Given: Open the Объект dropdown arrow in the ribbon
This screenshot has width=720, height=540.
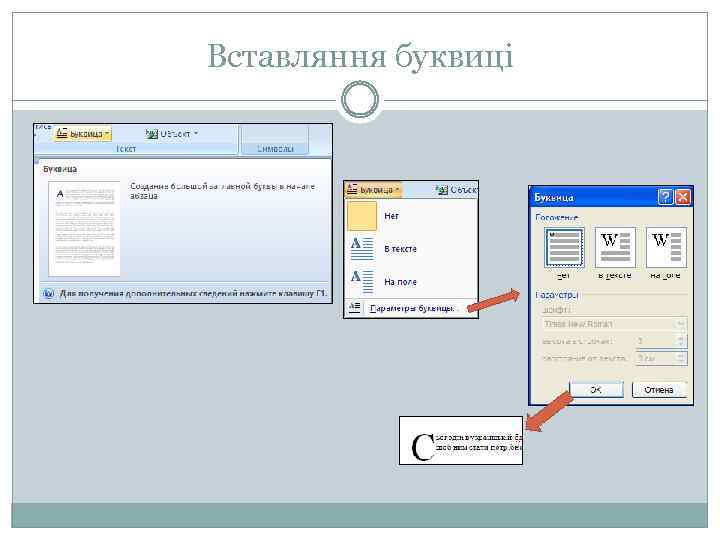Looking at the screenshot, I should click(x=196, y=134).
